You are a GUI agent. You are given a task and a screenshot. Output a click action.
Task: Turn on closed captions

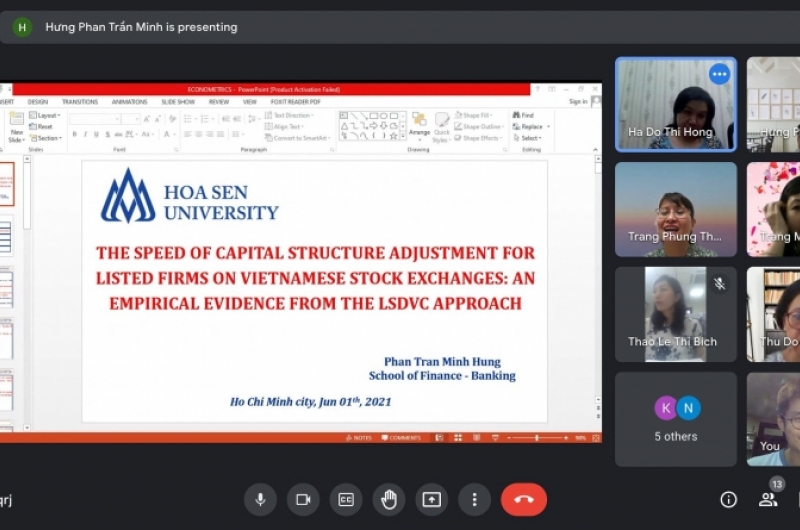(346, 499)
